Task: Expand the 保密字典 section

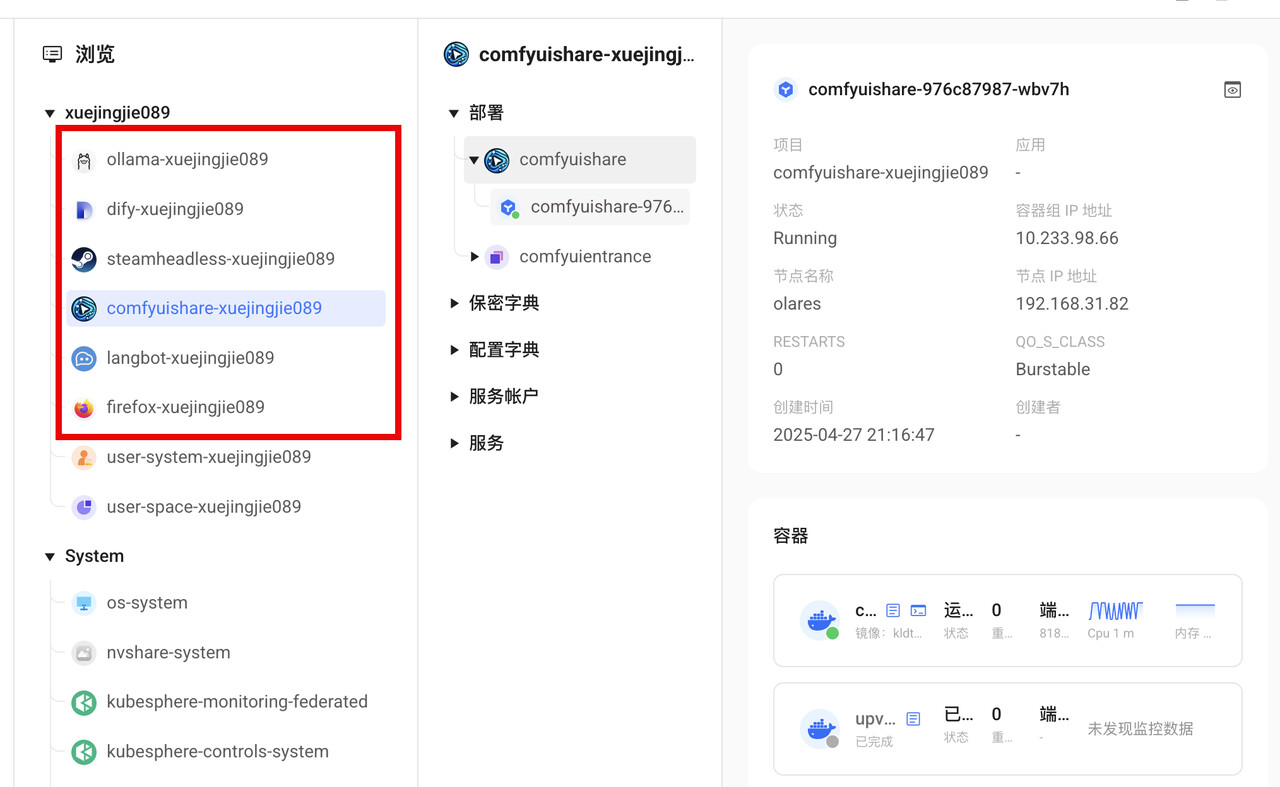Action: coord(454,303)
